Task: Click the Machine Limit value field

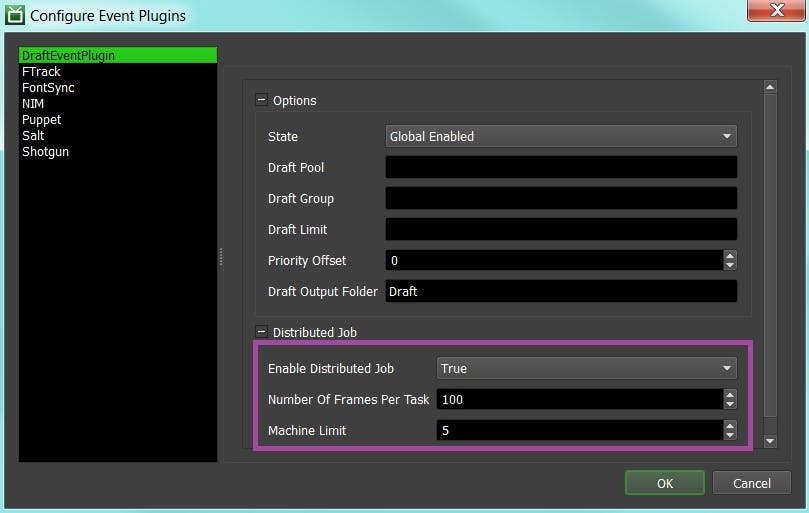Action: pyautogui.click(x=580, y=430)
